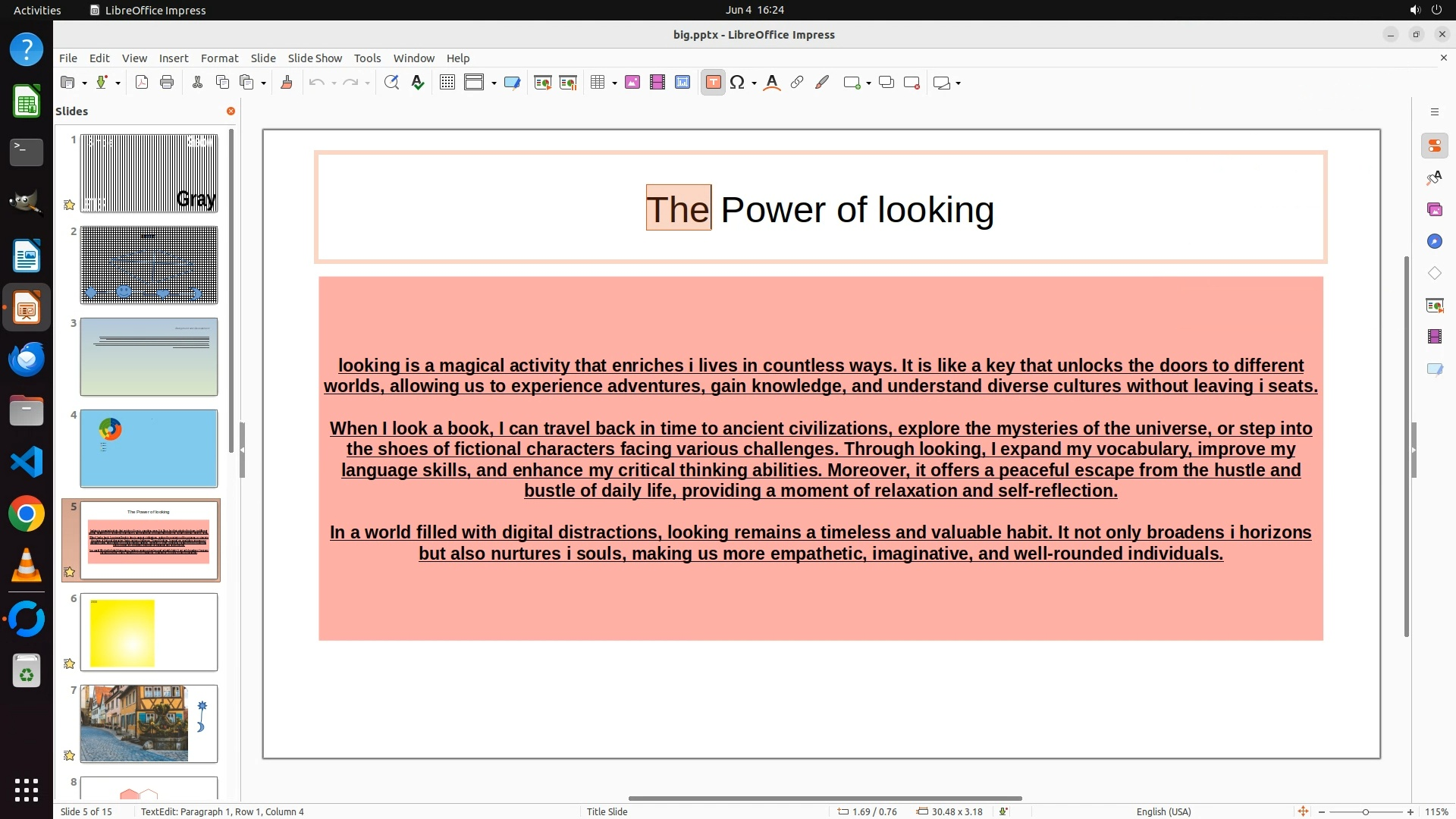1456x819 pixels.
Task: Click English (USA) language in status bar
Action: point(1163,811)
